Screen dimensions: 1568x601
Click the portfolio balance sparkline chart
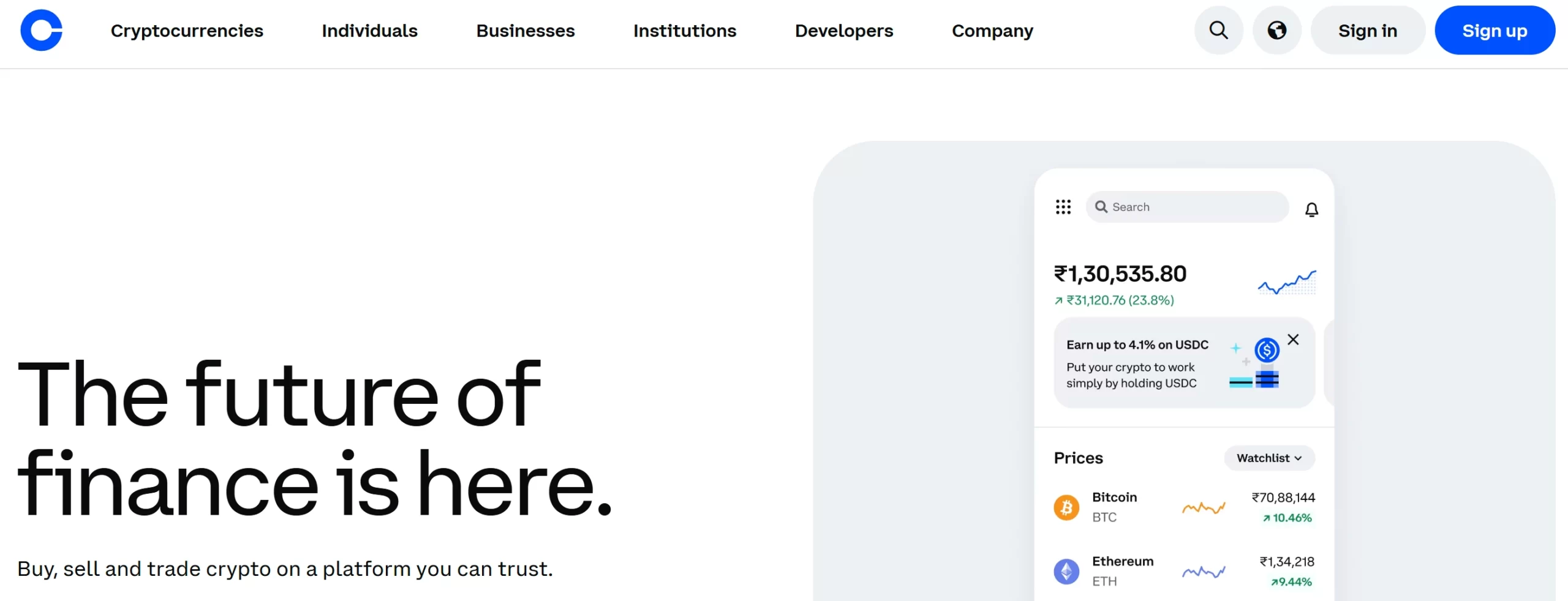1287,283
